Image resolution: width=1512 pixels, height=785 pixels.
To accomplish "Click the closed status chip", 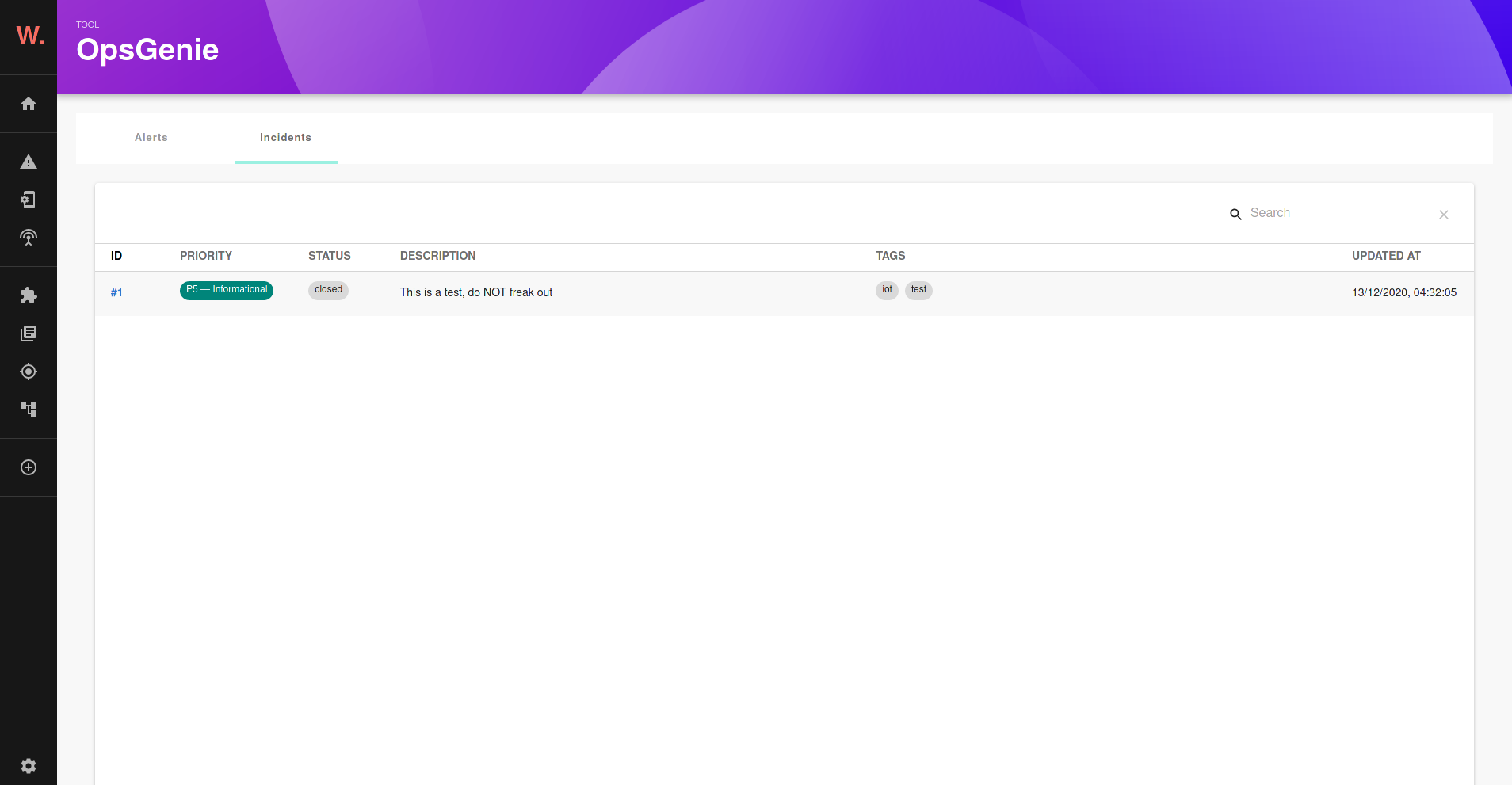I will click(x=328, y=290).
